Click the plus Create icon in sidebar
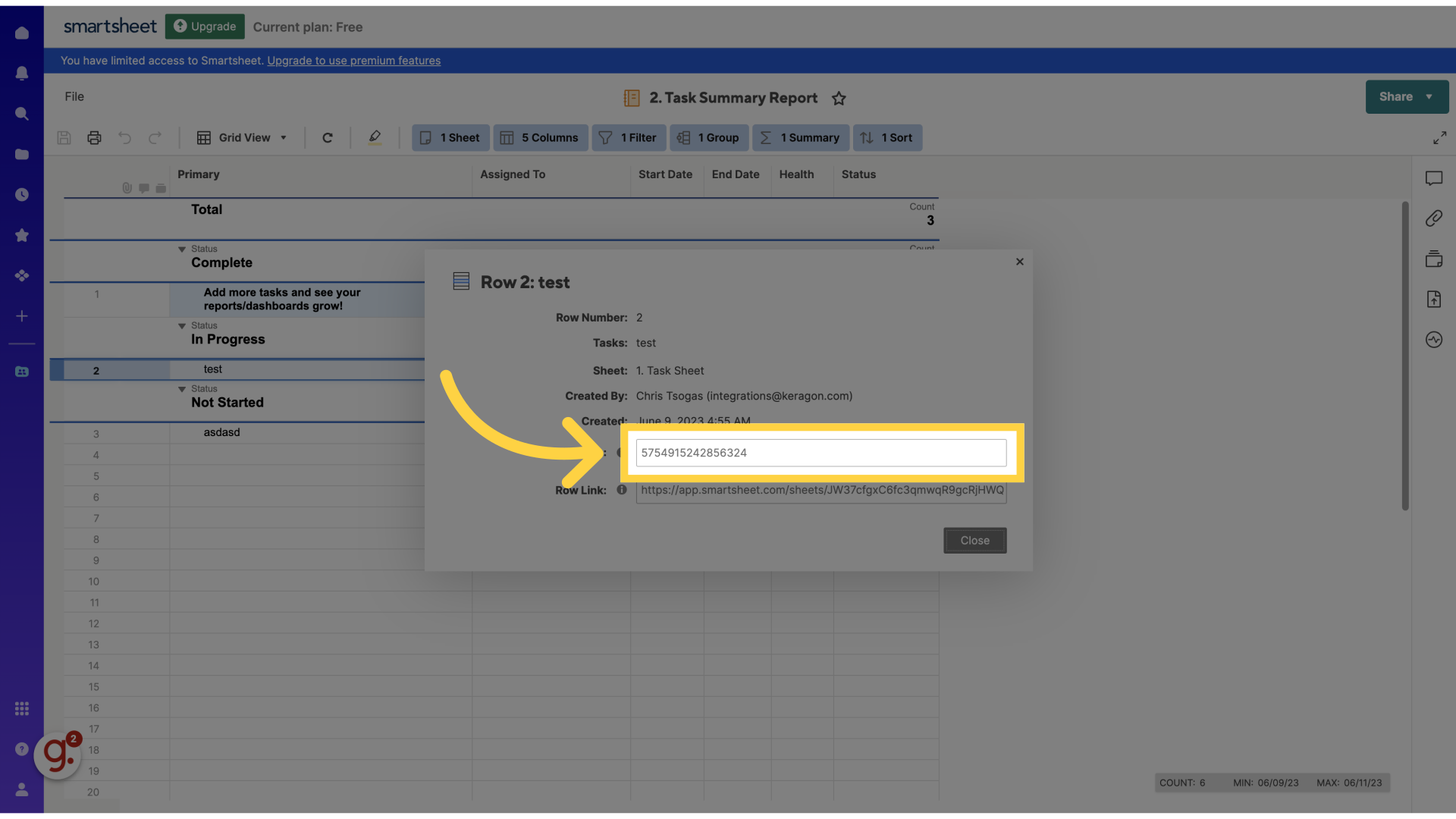1456x819 pixels. pyautogui.click(x=22, y=316)
